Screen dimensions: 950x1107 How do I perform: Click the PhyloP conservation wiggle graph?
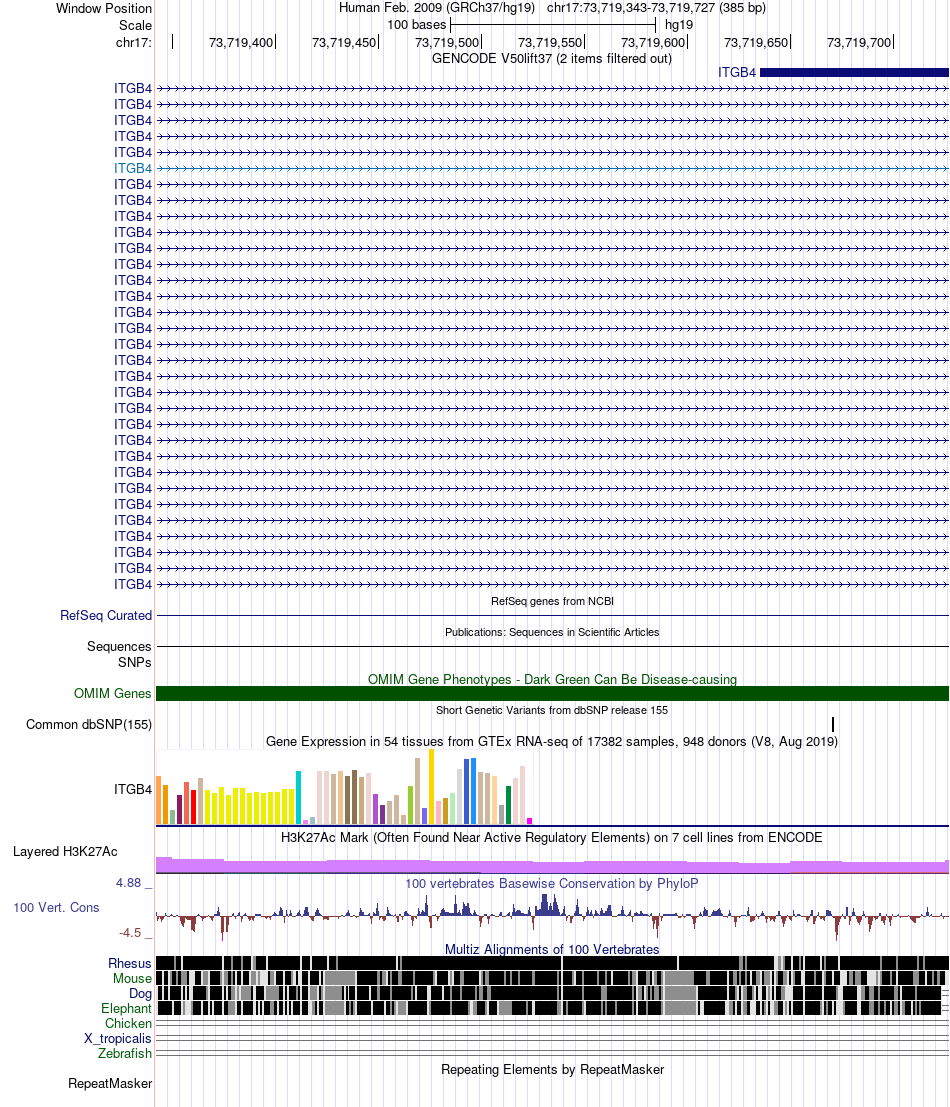(x=552, y=916)
